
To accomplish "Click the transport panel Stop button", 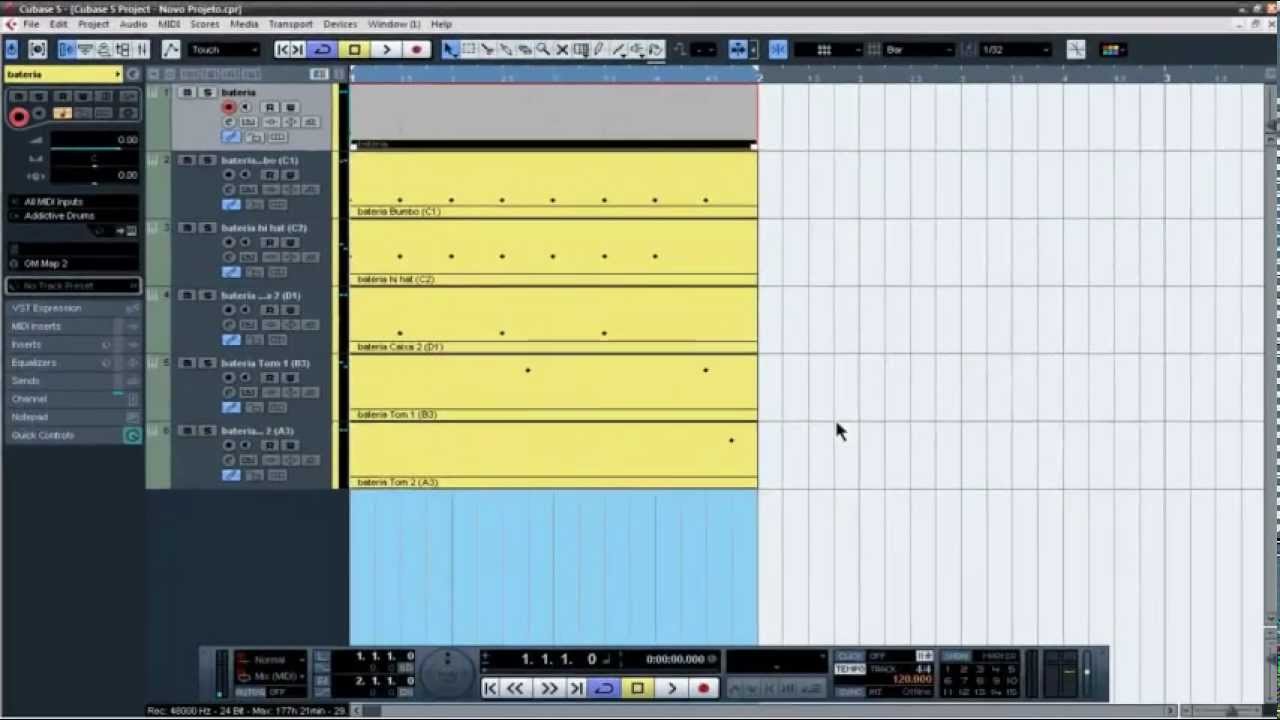I will pos(637,688).
